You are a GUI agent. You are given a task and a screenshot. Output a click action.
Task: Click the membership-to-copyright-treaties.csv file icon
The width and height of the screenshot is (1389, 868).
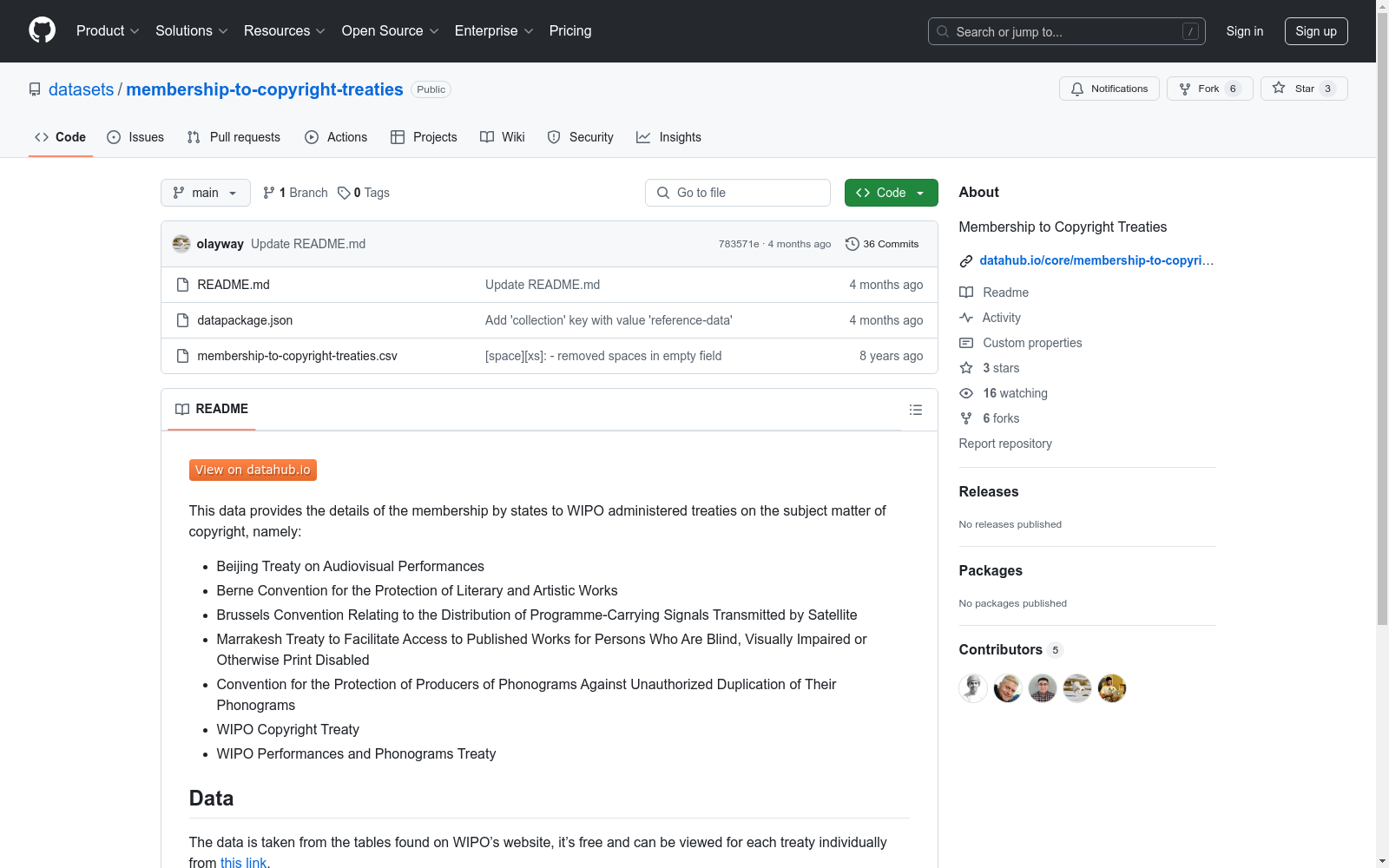[x=182, y=356]
